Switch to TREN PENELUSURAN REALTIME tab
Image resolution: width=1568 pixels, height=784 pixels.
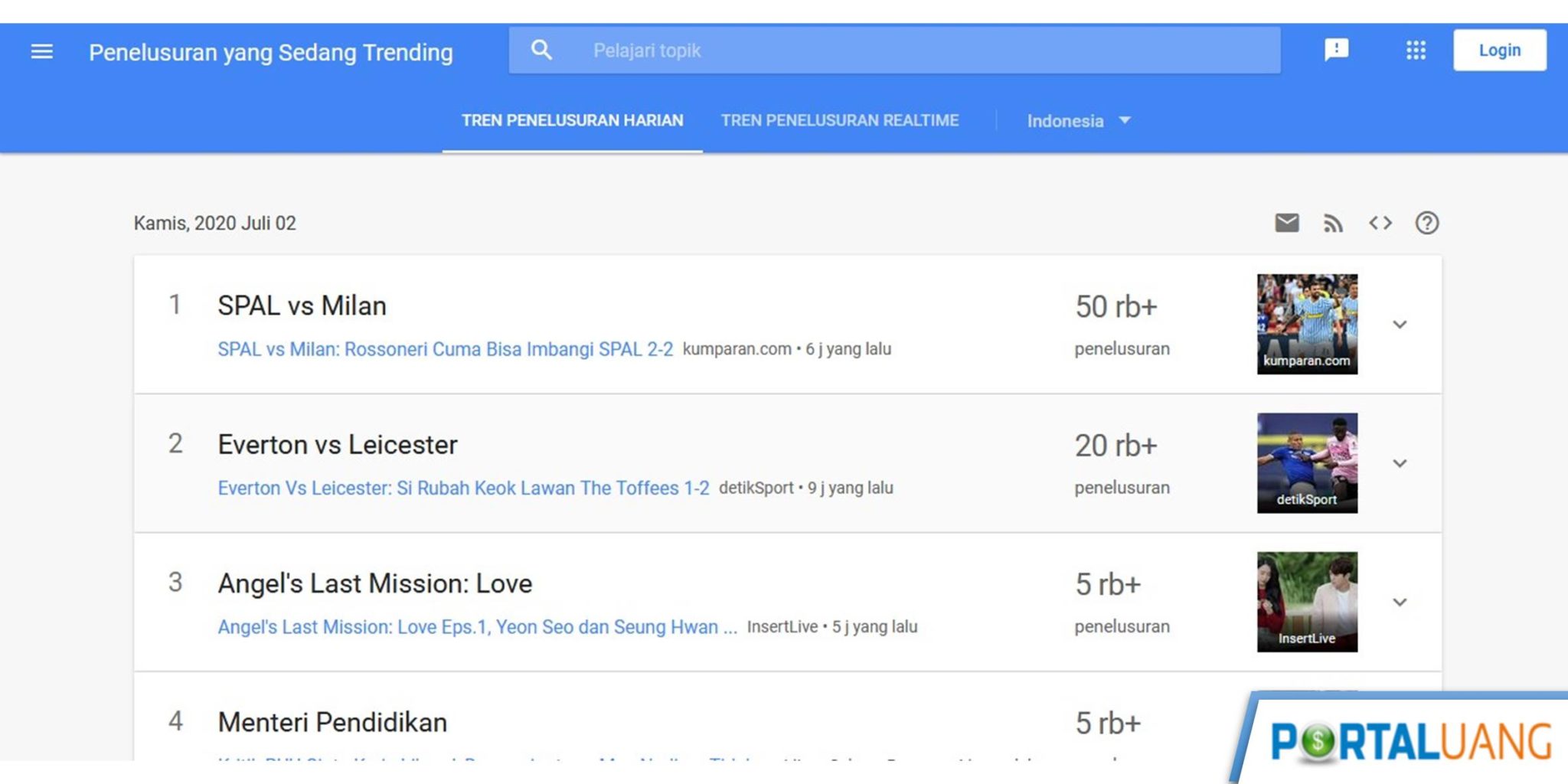click(839, 120)
